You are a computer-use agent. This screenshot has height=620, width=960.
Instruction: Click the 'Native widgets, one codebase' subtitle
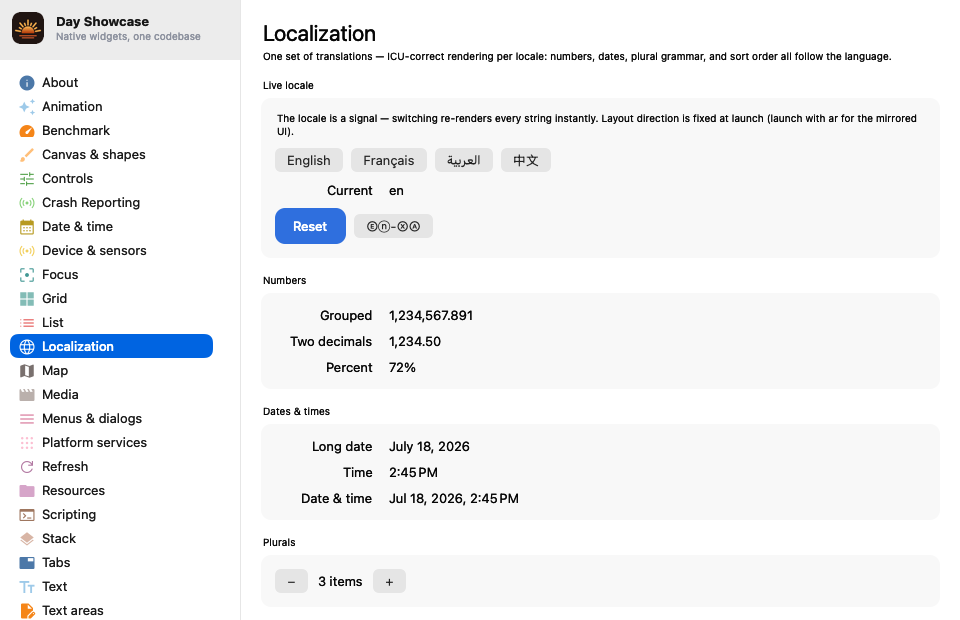[x=129, y=37]
